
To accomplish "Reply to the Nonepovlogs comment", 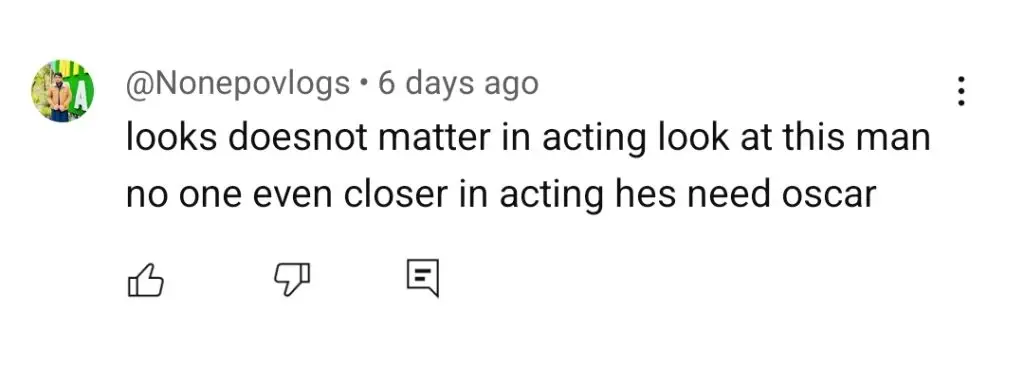I will 423,279.
